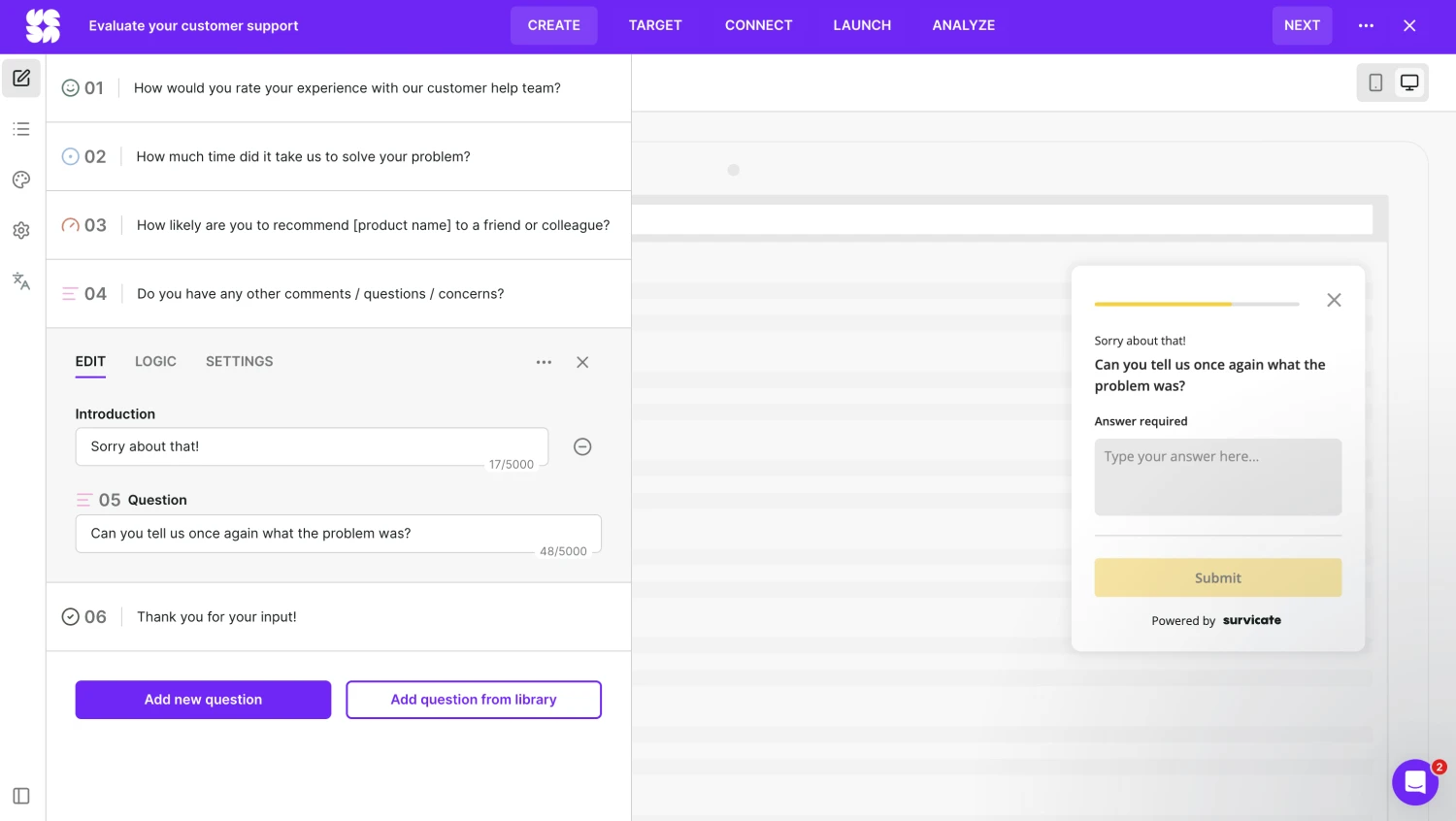This screenshot has height=821, width=1456.
Task: Open the design palette icon in sidebar
Action: tap(21, 180)
